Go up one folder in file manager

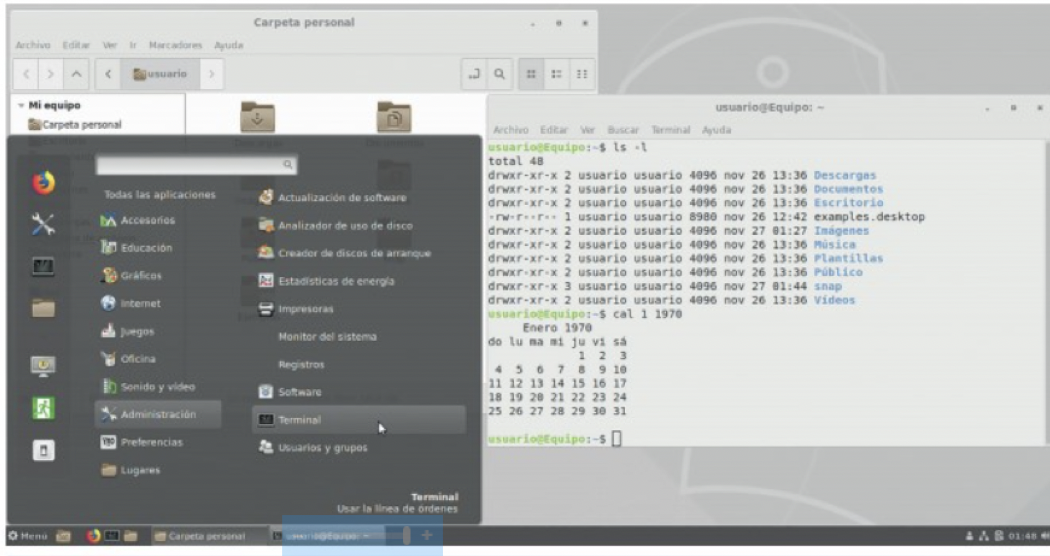(76, 74)
